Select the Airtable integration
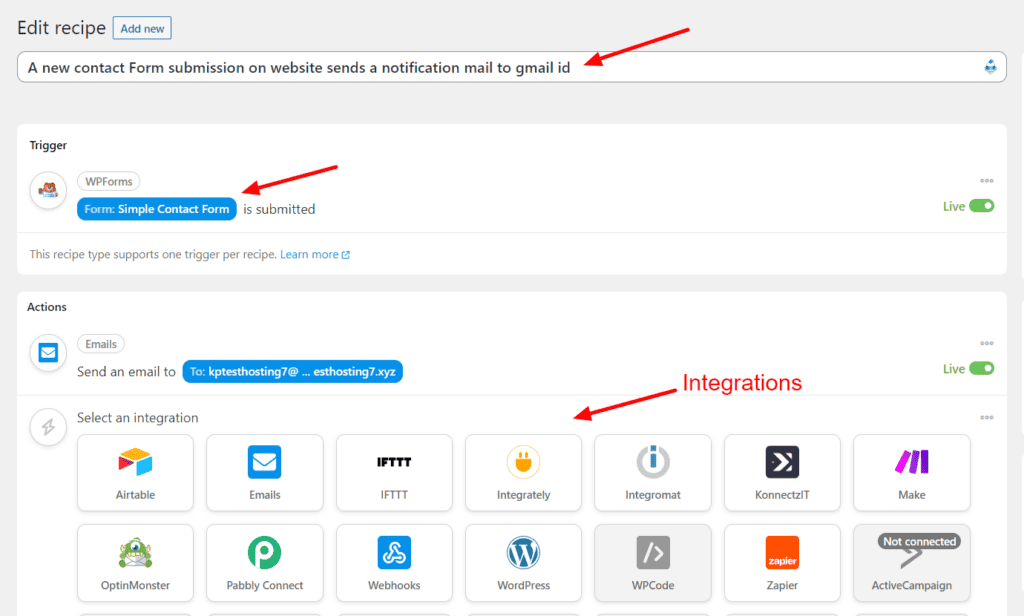 click(135, 472)
